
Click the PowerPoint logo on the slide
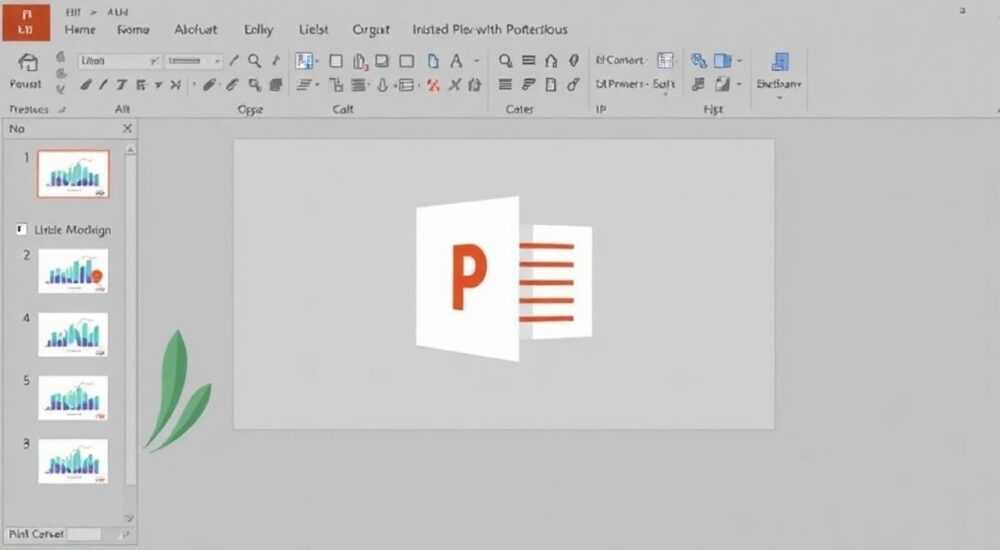coord(504,278)
